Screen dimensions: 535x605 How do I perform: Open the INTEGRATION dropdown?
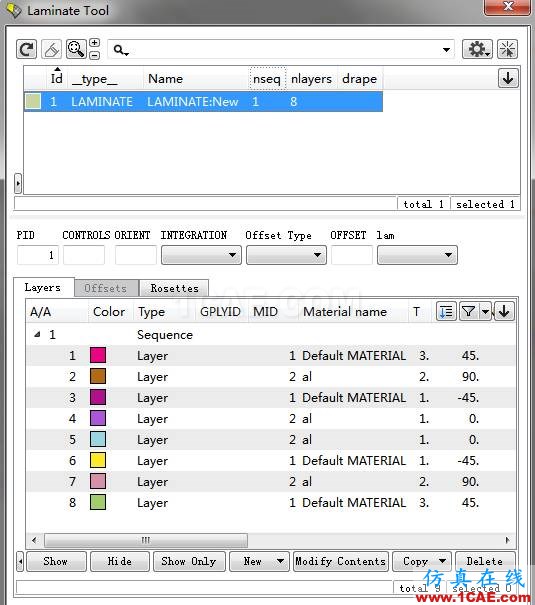tap(201, 255)
